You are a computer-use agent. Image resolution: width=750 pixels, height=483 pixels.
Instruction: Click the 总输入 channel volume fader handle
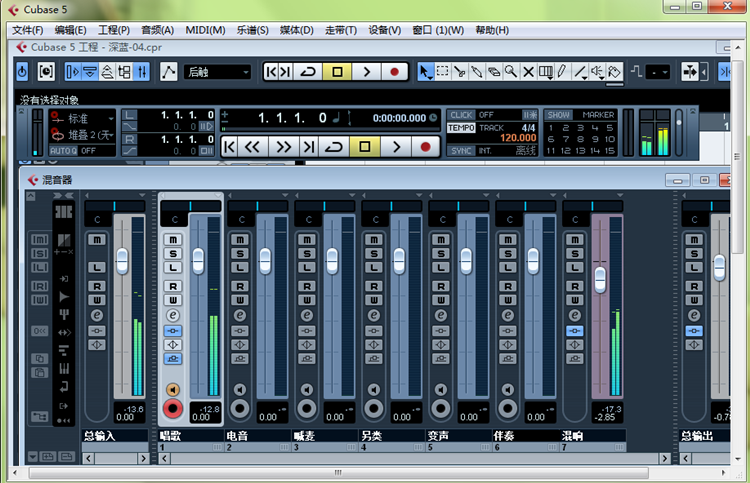(x=122, y=261)
